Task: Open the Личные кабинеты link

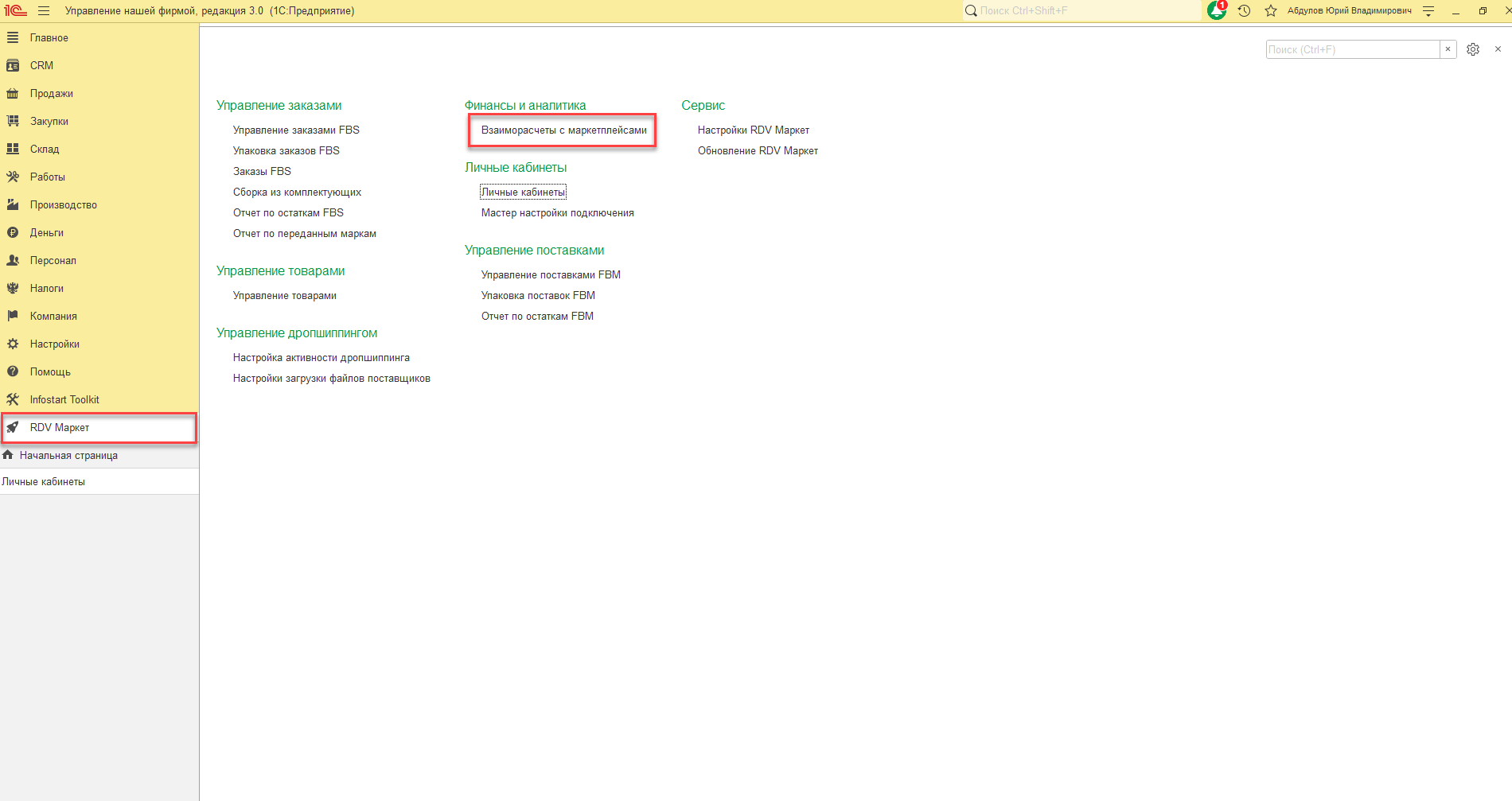Action: click(x=523, y=192)
